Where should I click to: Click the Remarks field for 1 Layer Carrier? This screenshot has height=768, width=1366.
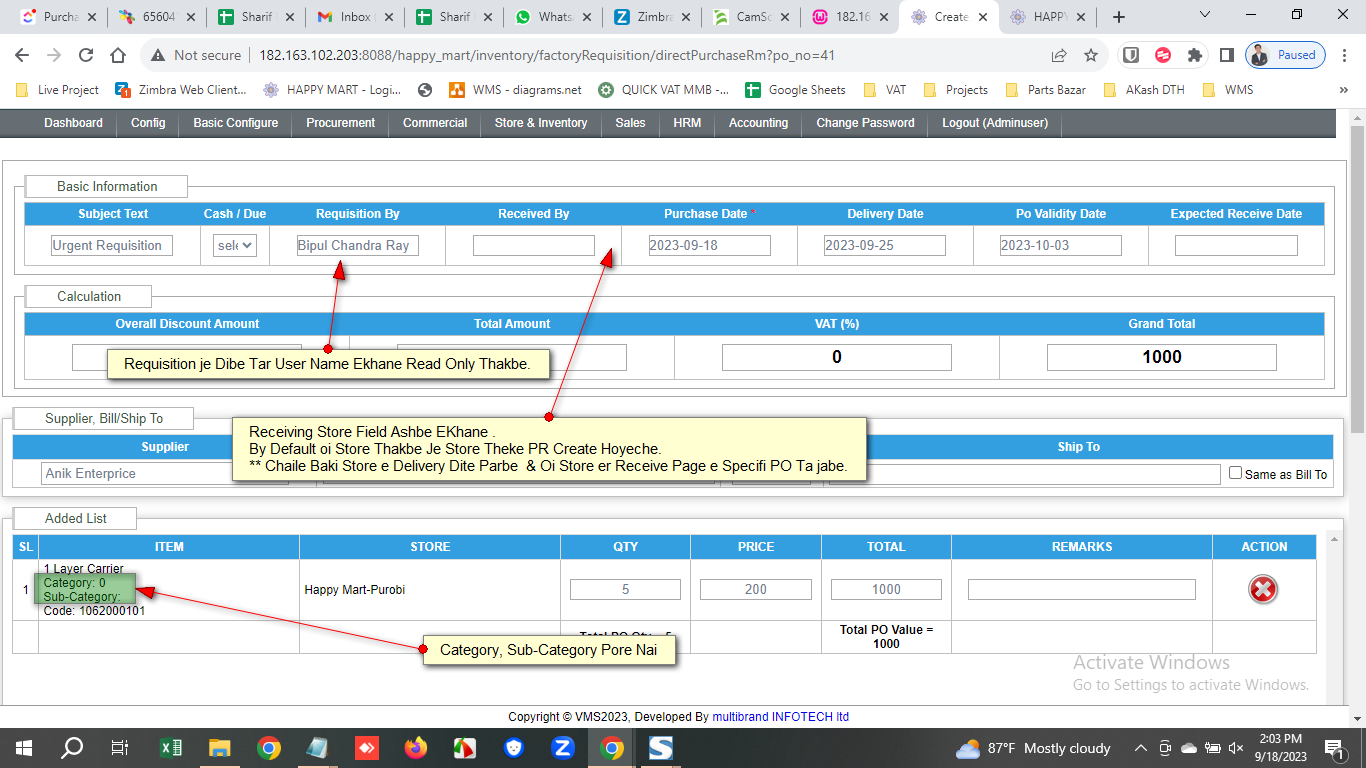coord(1081,590)
